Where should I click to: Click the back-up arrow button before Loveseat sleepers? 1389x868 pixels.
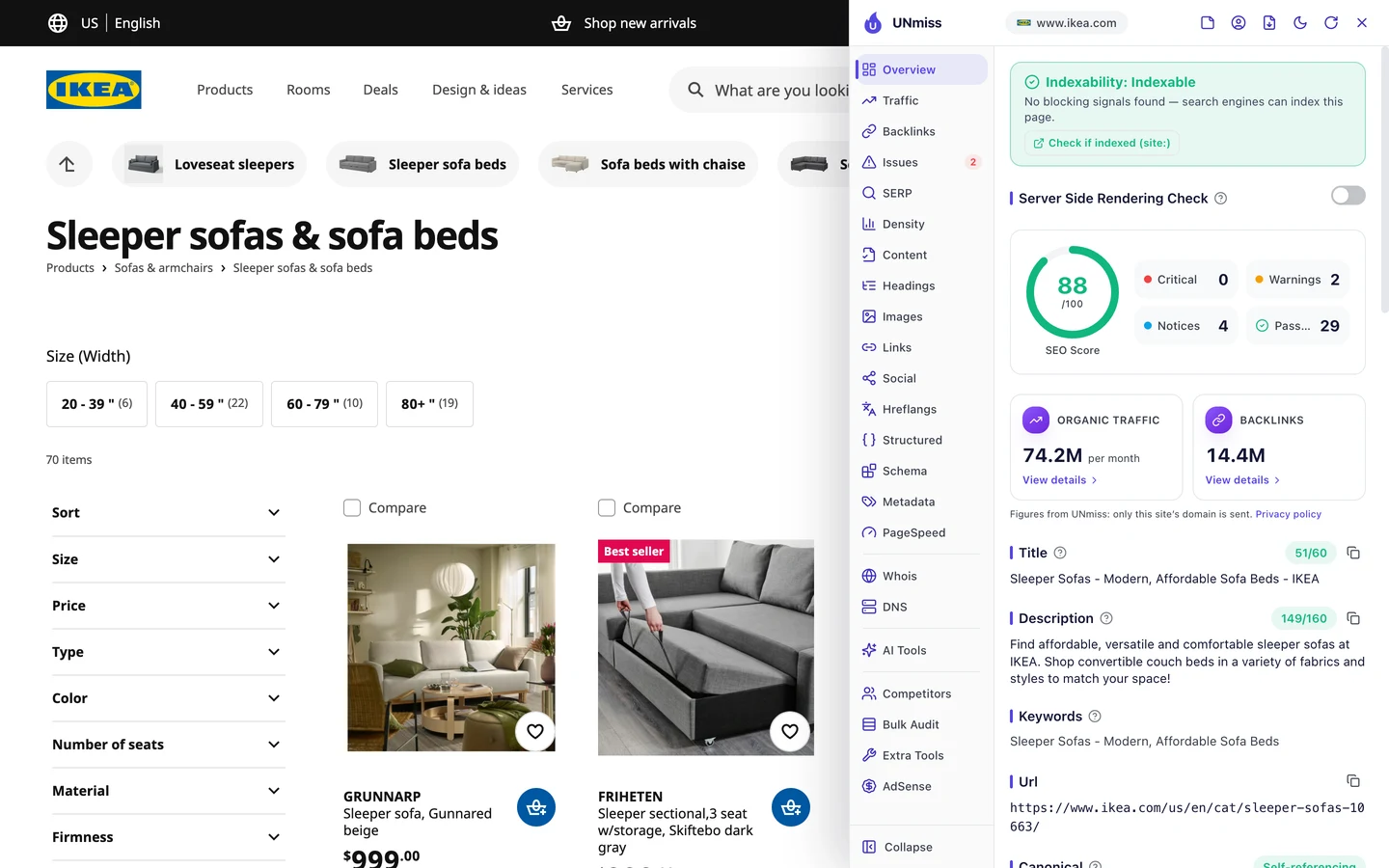(68, 164)
